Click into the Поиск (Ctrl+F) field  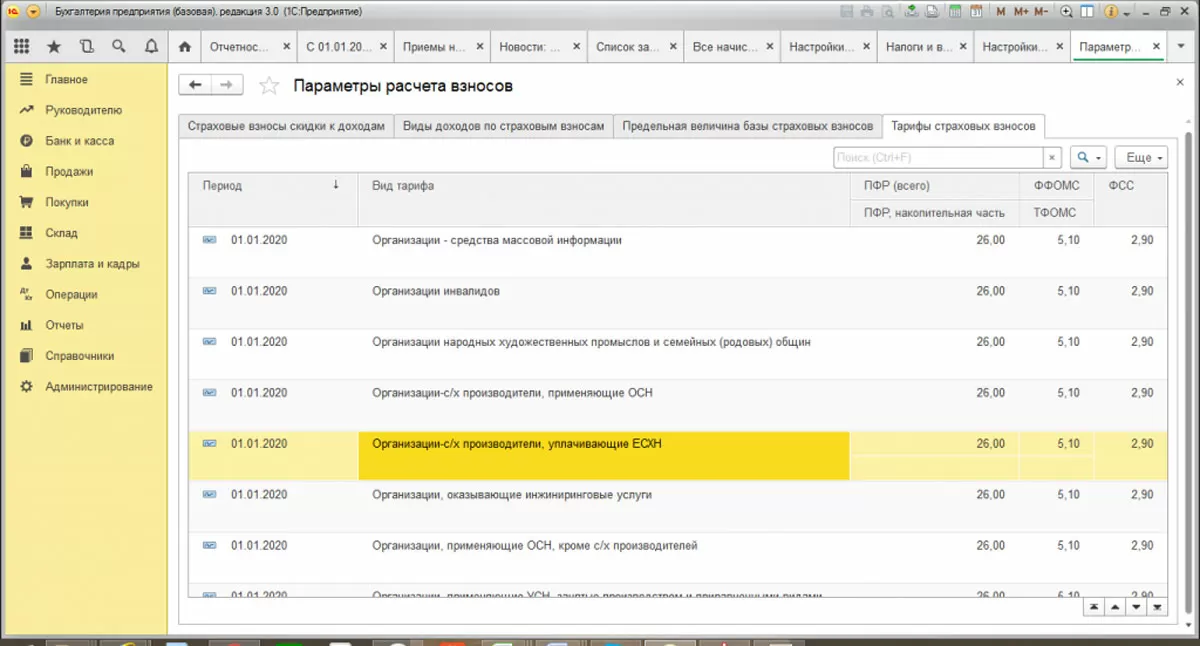tap(938, 158)
